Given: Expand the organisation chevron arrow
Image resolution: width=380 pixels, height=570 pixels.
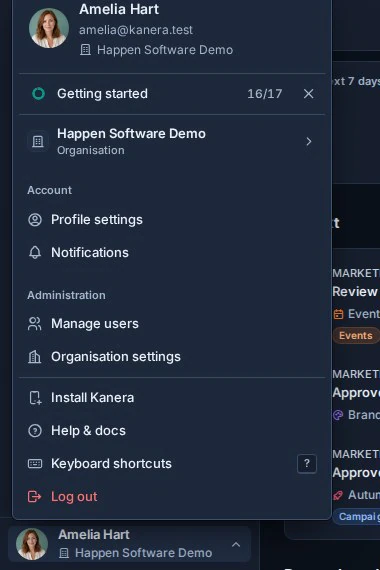Looking at the screenshot, I should pyautogui.click(x=309, y=141).
